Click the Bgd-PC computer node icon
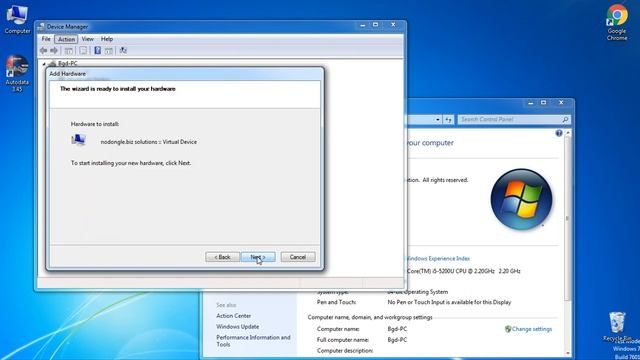This screenshot has width=640, height=360. coord(52,64)
